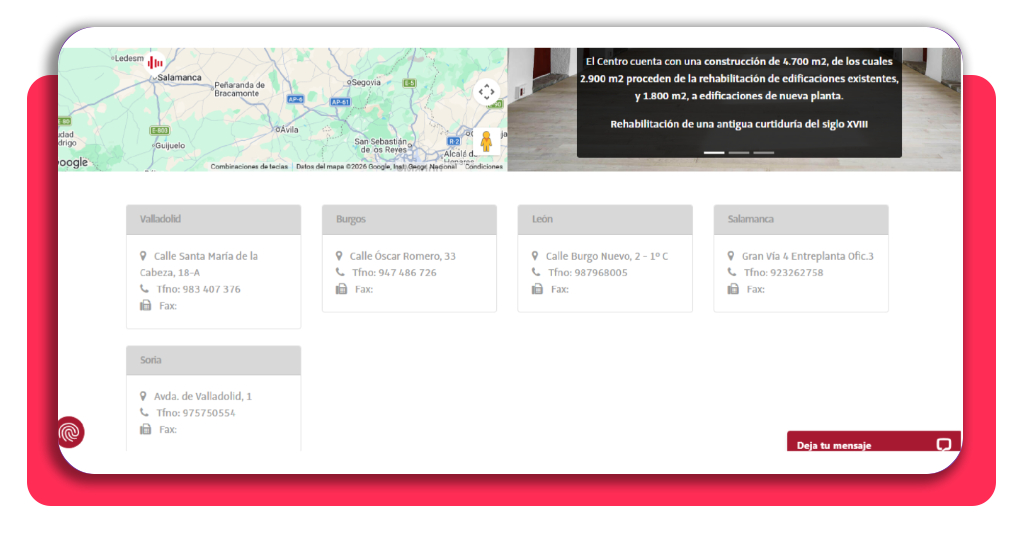Click the location pin in Valladolid card

143,256
